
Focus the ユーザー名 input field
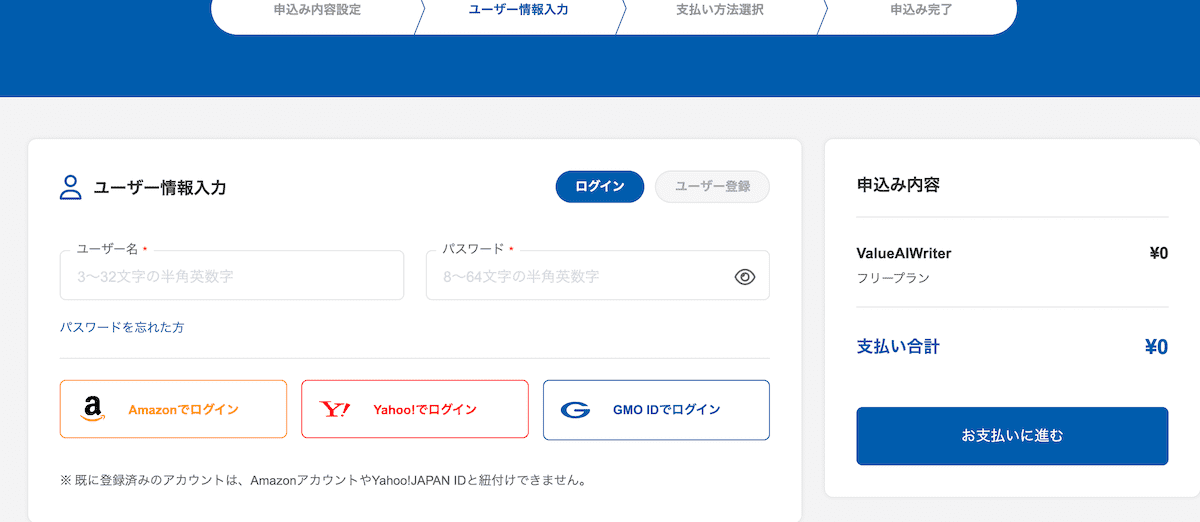click(232, 277)
